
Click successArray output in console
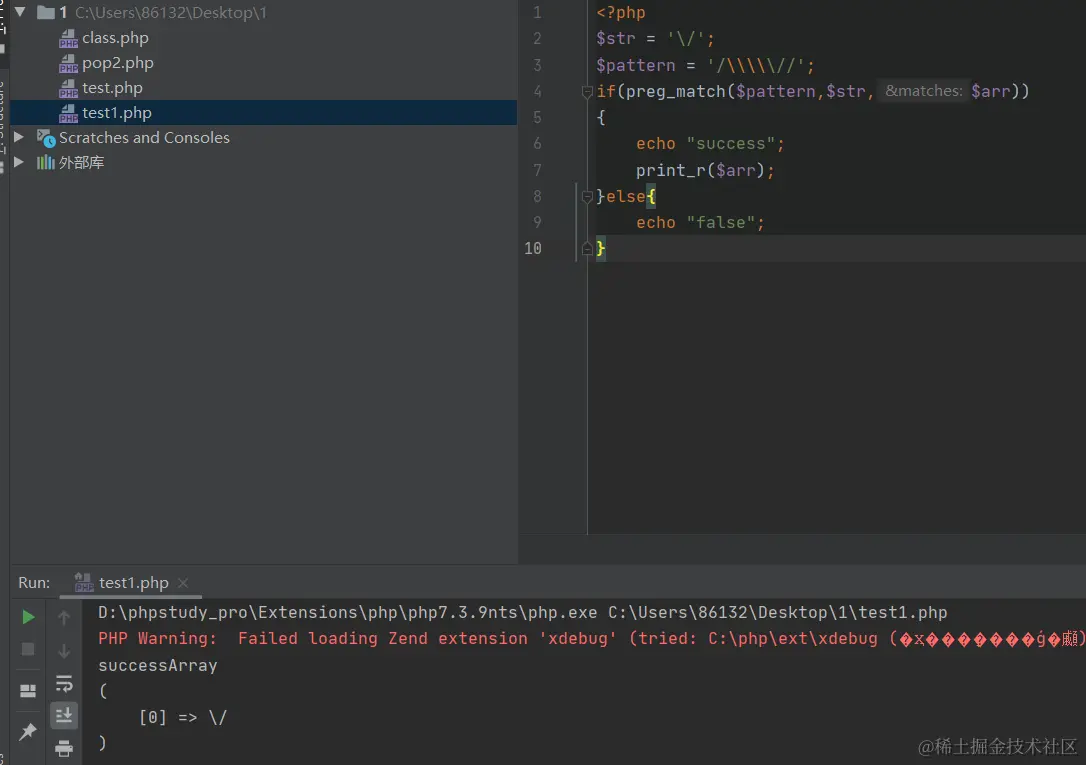157,665
